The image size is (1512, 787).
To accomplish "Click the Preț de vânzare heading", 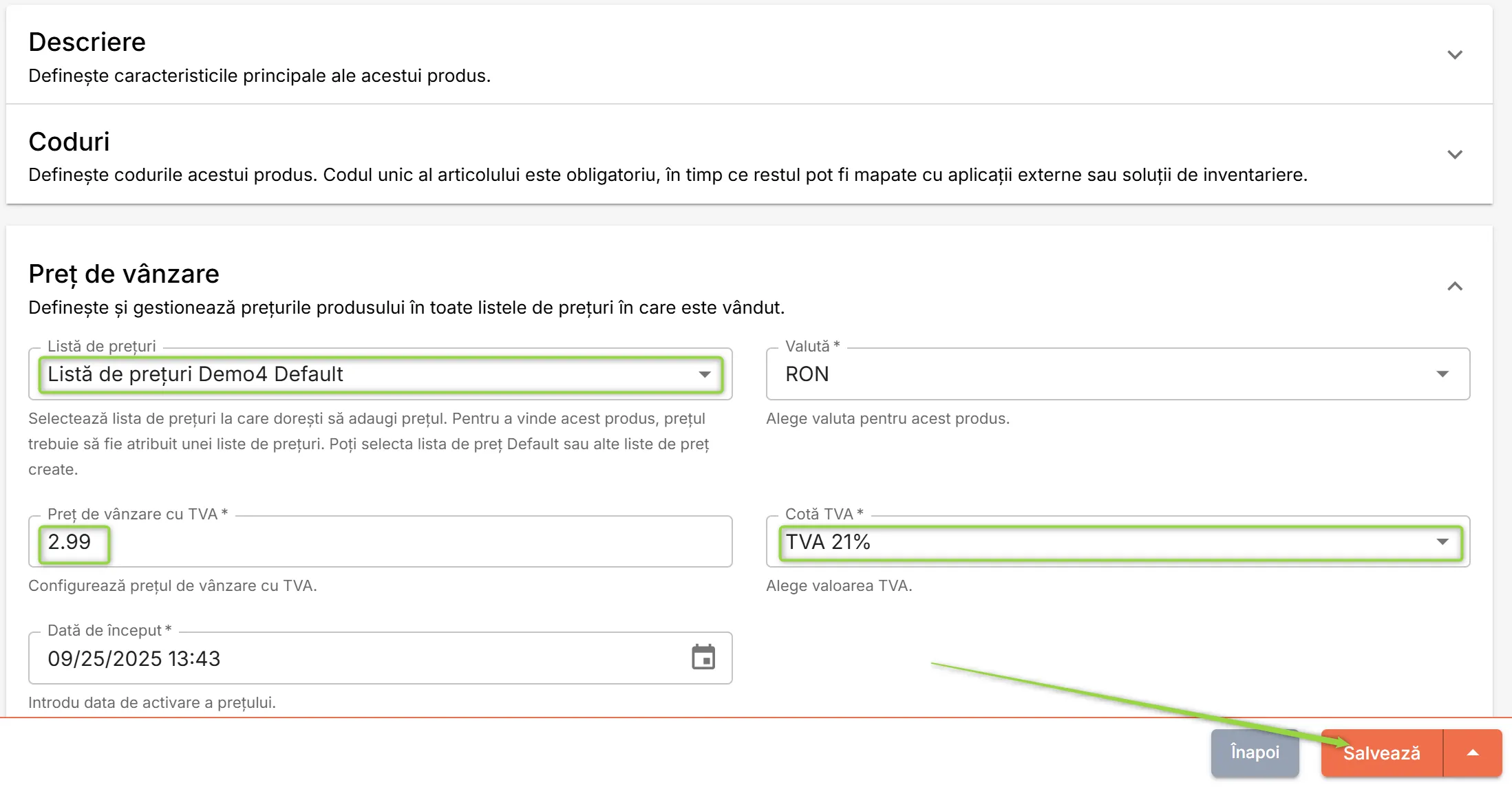I will 124,274.
